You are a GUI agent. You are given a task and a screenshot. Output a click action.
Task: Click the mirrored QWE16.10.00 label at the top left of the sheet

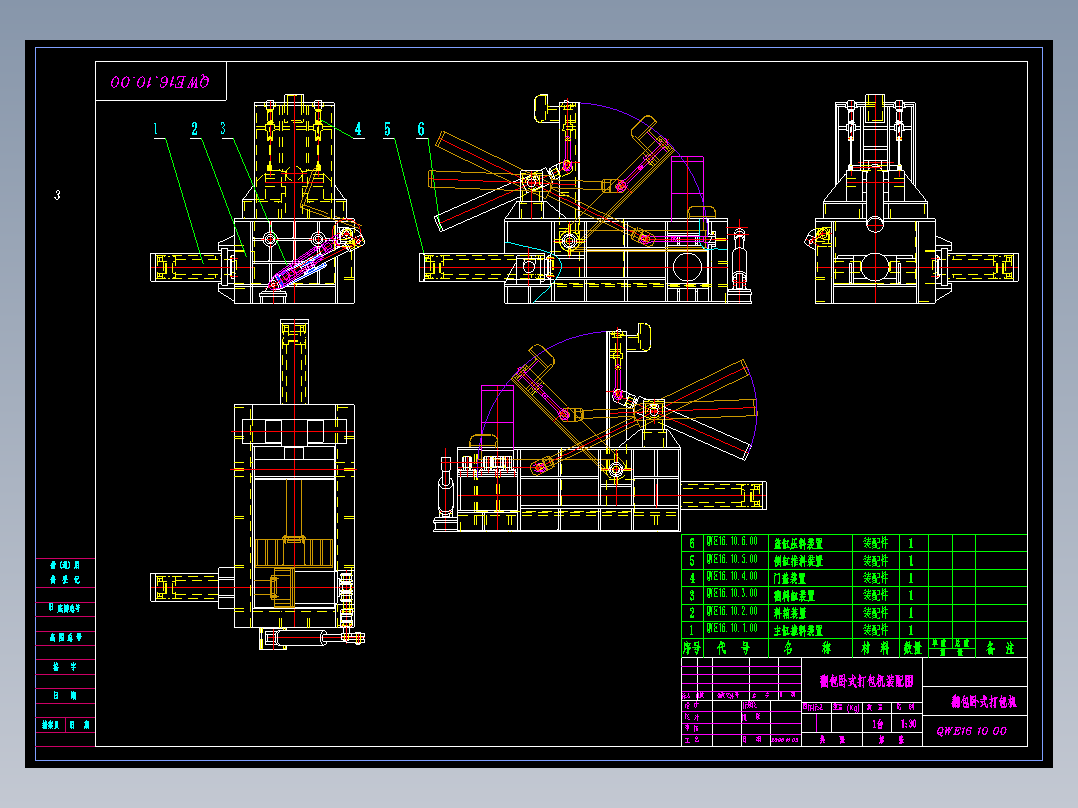[x=160, y=82]
